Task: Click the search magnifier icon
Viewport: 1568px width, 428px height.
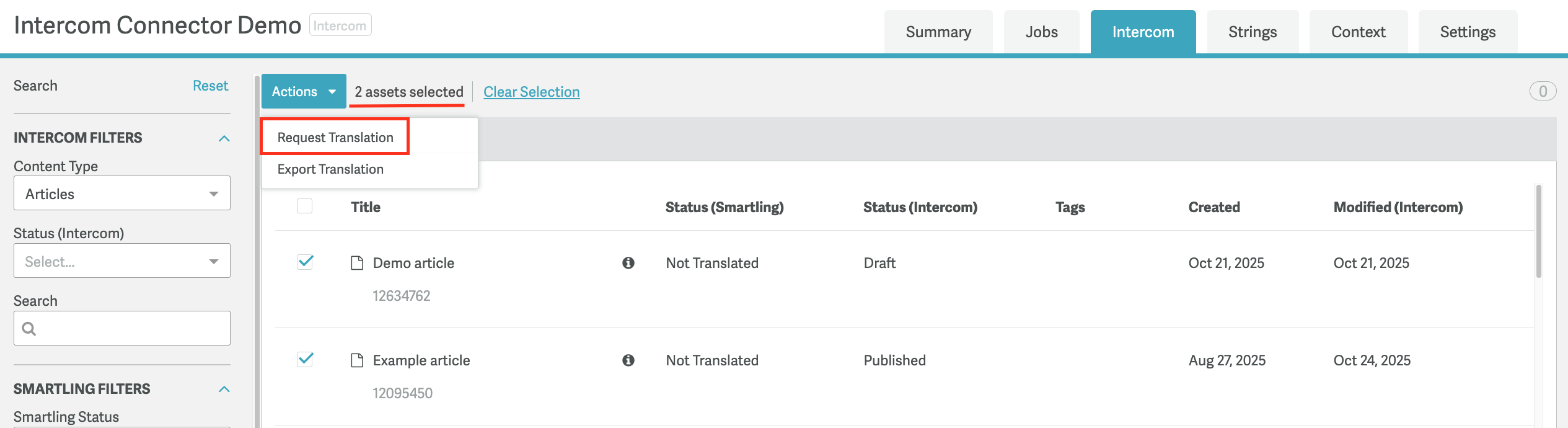Action: (x=29, y=328)
